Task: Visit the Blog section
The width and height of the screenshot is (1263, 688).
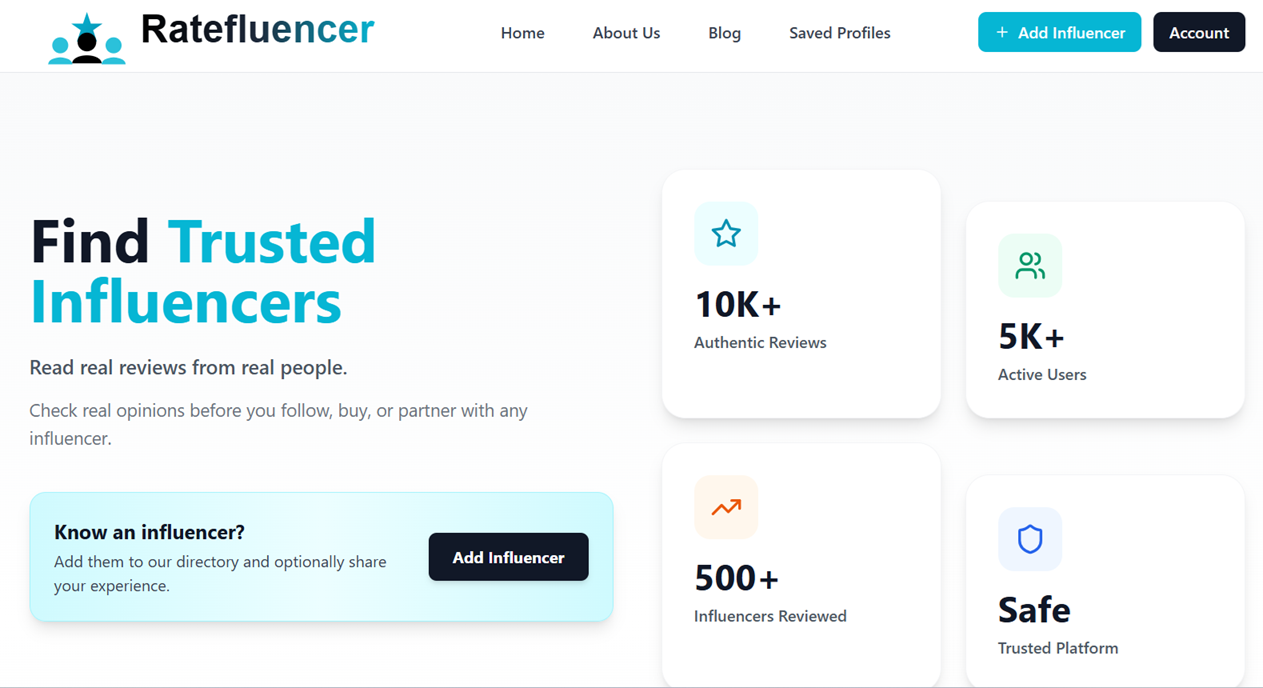Action: (x=724, y=33)
